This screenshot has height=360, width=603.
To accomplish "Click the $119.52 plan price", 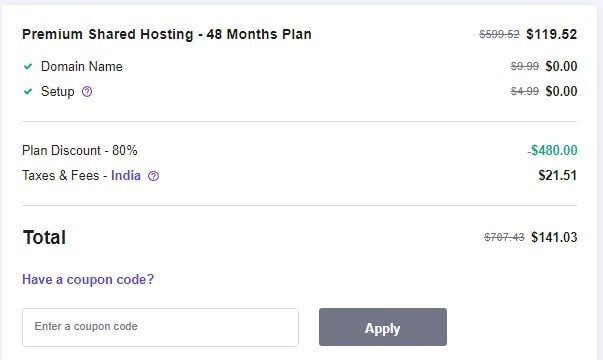I will pos(551,34).
